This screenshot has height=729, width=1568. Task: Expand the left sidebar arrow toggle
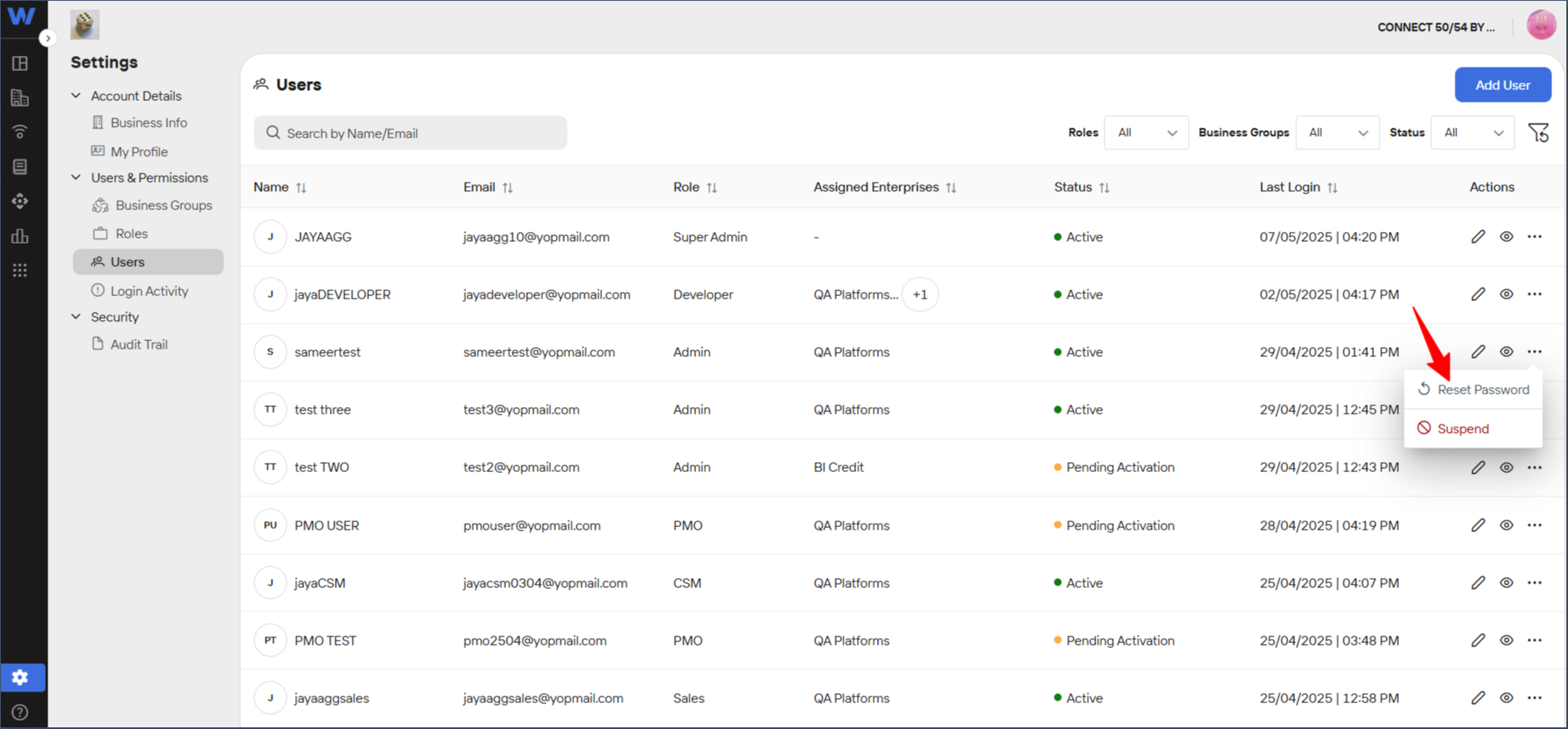point(48,38)
